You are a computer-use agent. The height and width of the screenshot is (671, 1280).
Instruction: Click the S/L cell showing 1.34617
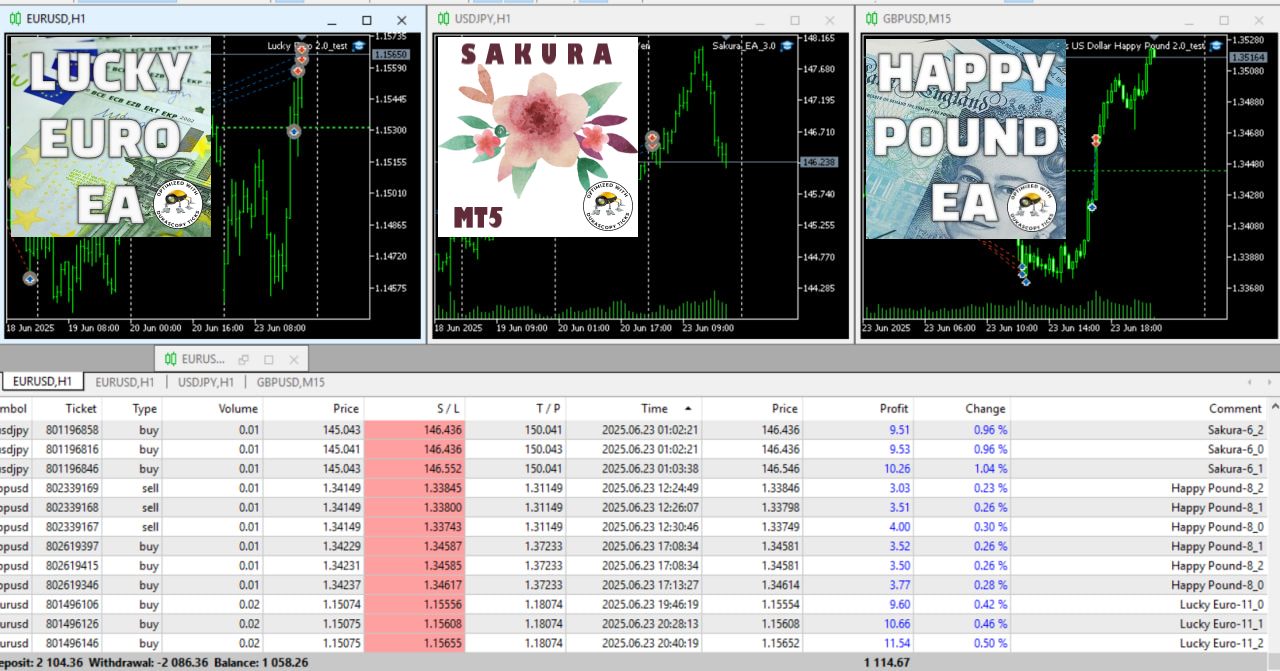click(415, 584)
